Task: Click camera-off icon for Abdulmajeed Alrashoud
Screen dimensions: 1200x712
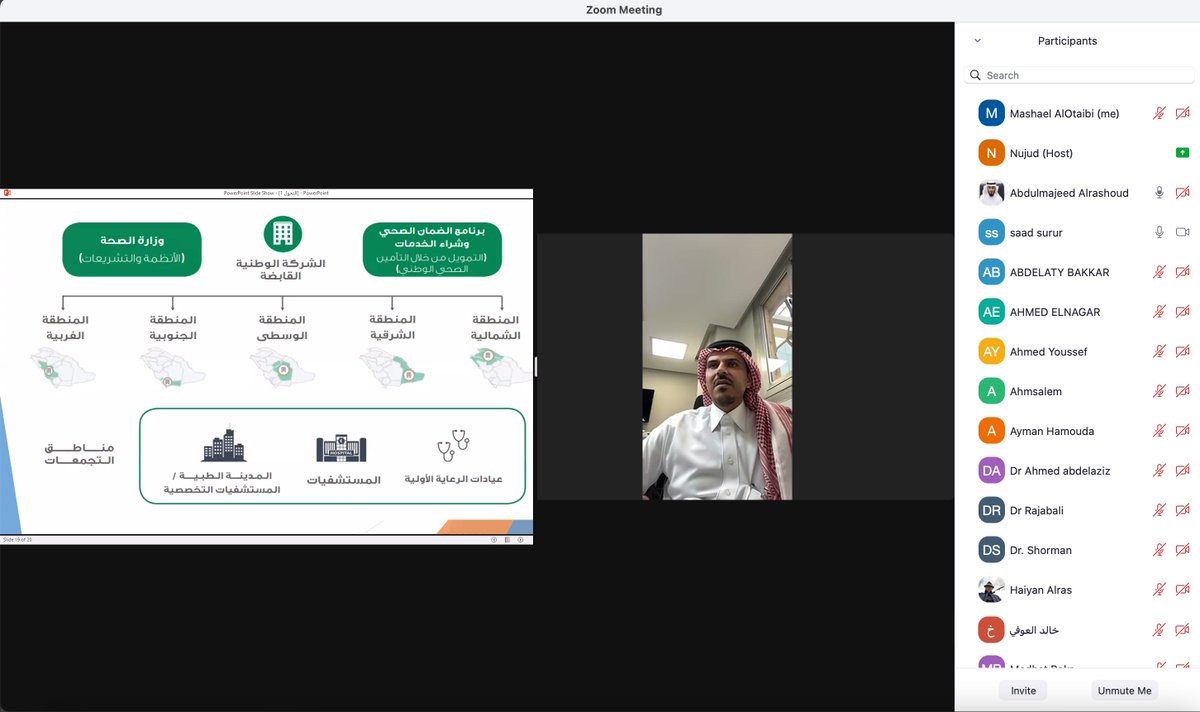Action: (x=1182, y=192)
